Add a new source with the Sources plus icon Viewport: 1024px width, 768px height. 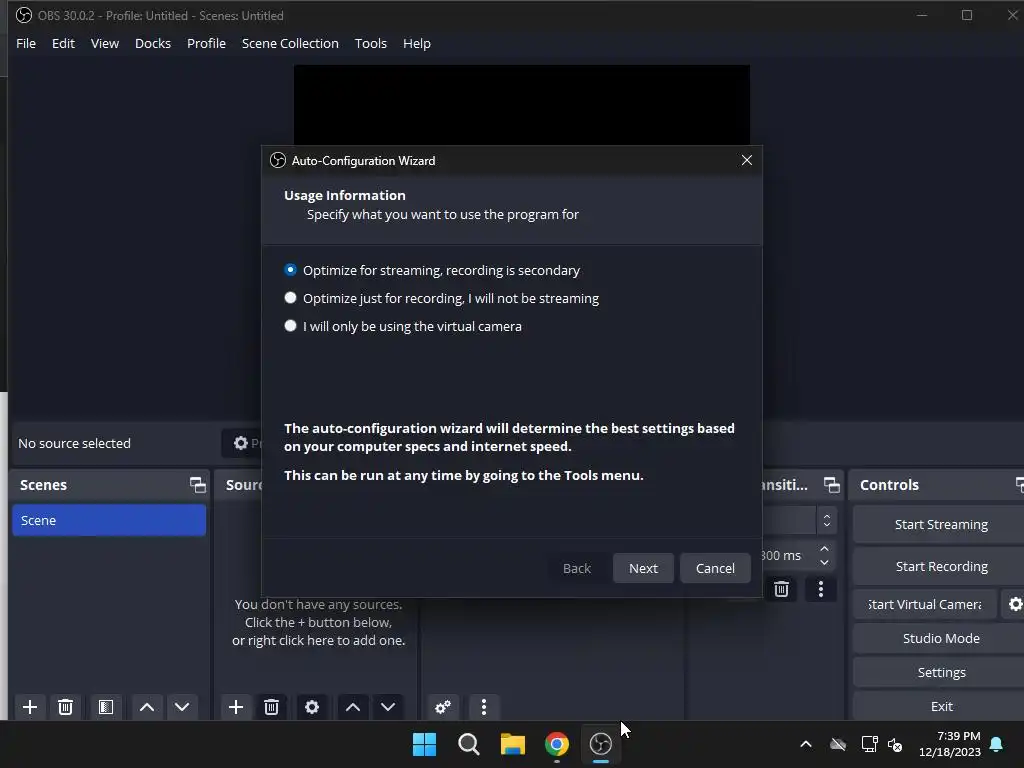point(236,707)
